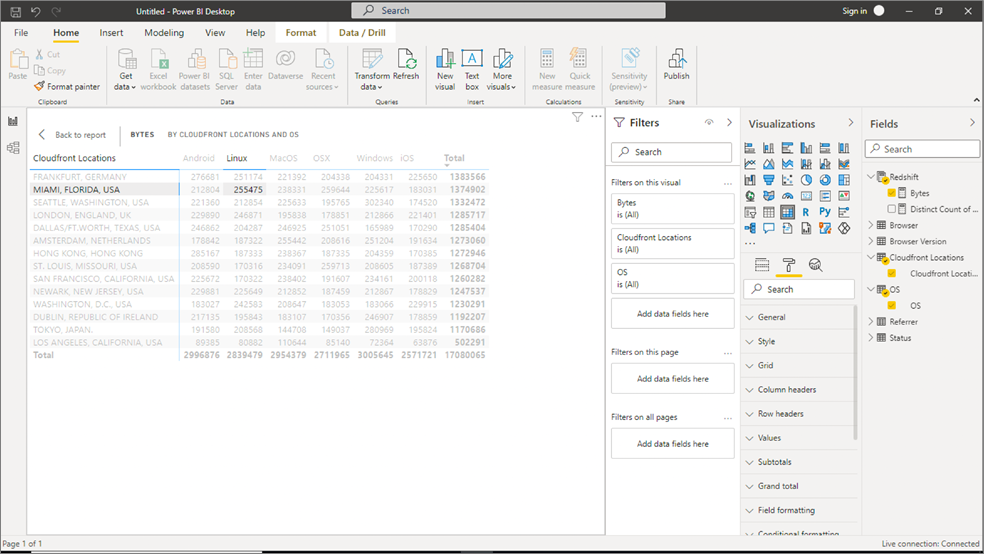Viewport: 984px width, 554px height.
Task: Select the Donut chart visual
Action: pyautogui.click(x=825, y=180)
